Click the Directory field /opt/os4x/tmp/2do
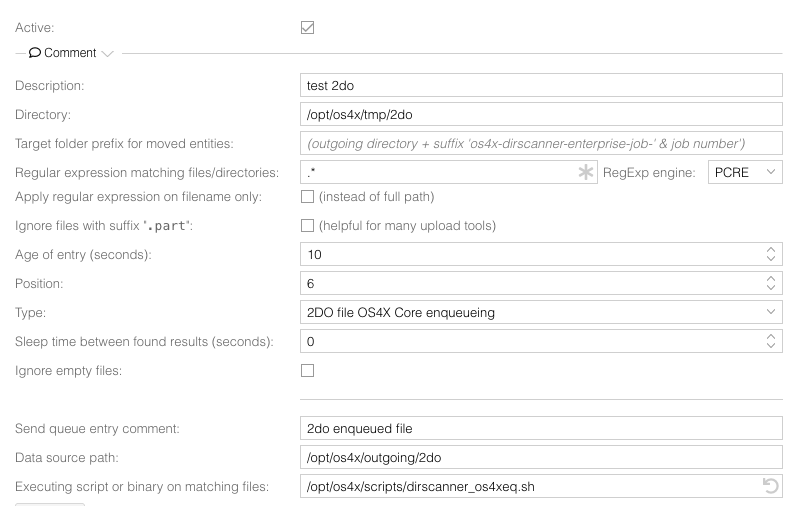The image size is (791, 506). coord(541,115)
